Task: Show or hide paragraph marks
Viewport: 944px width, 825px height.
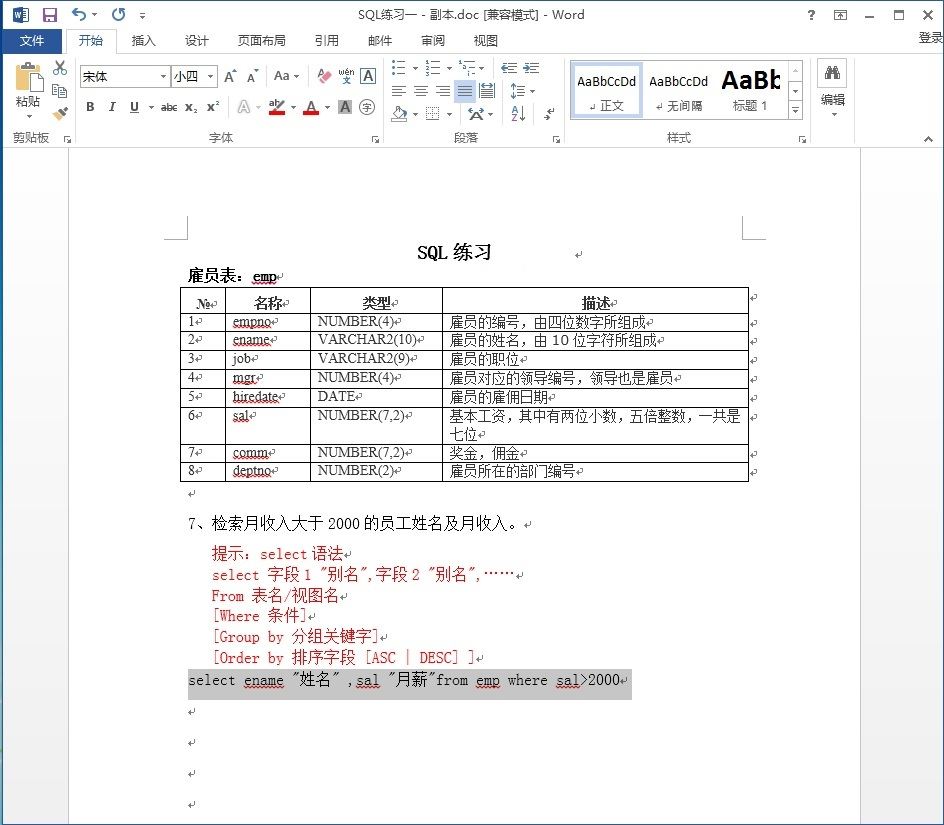Action: (x=548, y=113)
